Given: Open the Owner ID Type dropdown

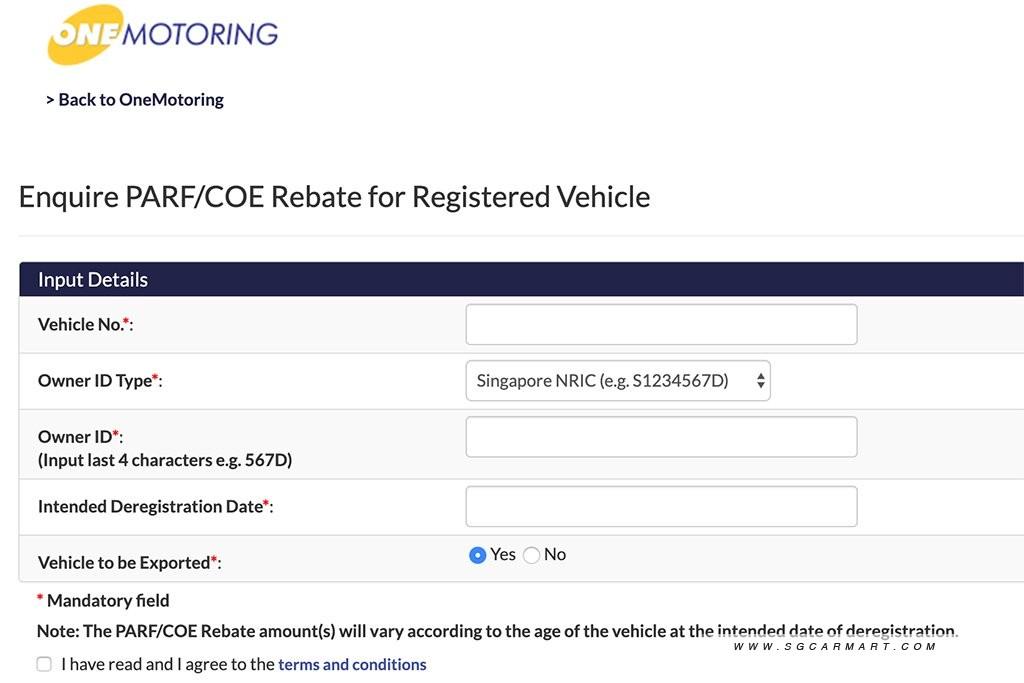Looking at the screenshot, I should click(617, 381).
